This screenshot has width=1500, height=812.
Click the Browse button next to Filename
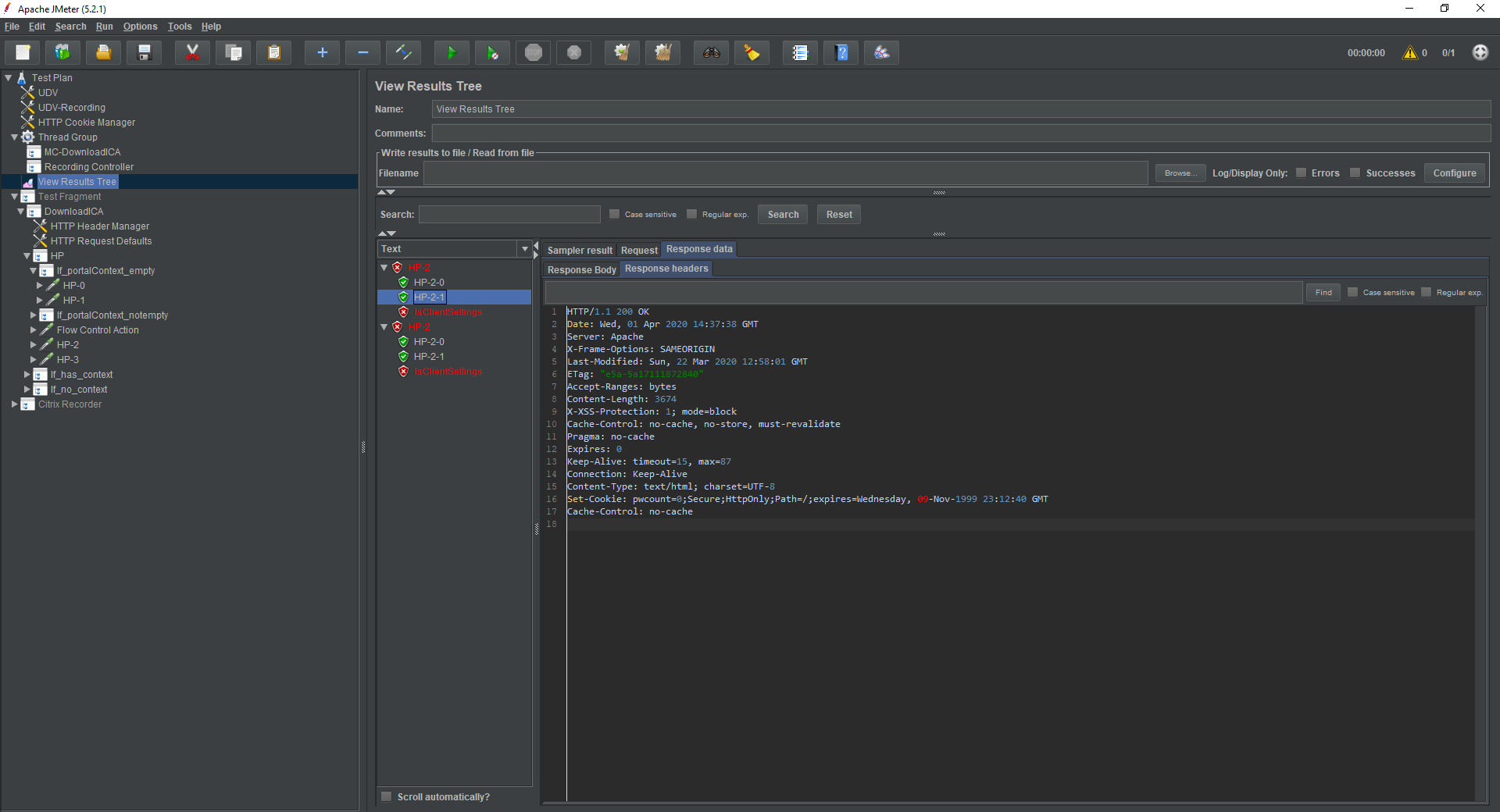(1180, 173)
